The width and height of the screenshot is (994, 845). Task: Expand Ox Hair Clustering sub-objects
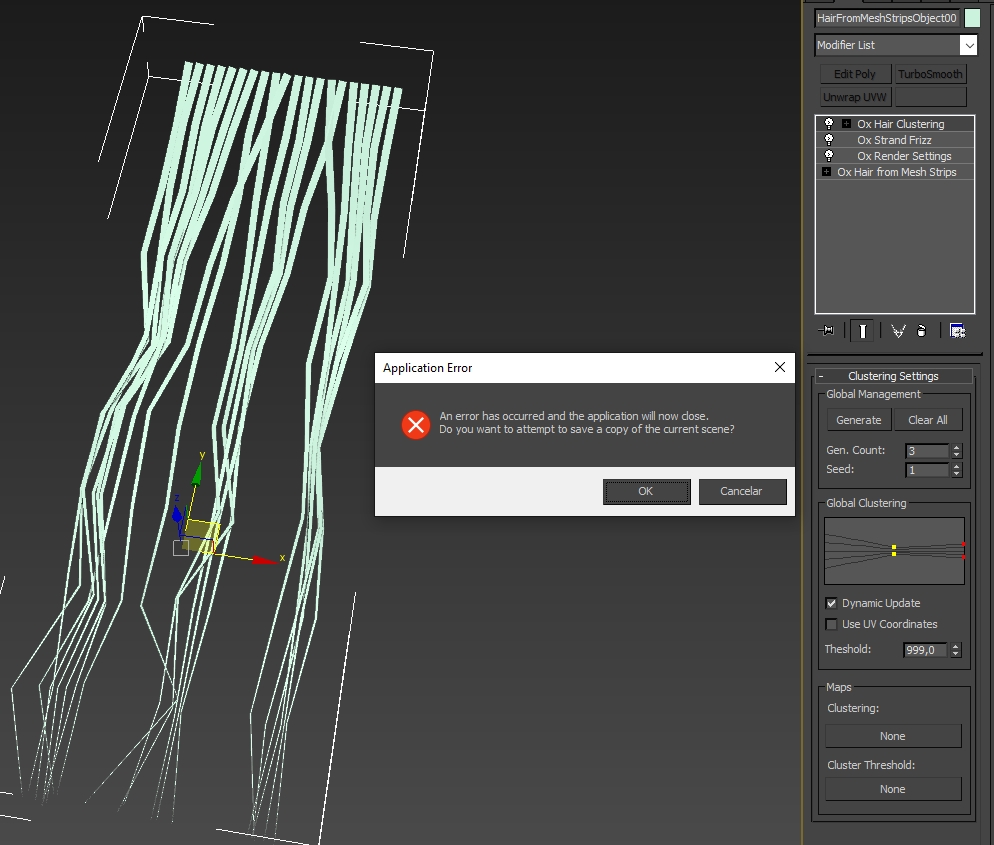(x=846, y=124)
